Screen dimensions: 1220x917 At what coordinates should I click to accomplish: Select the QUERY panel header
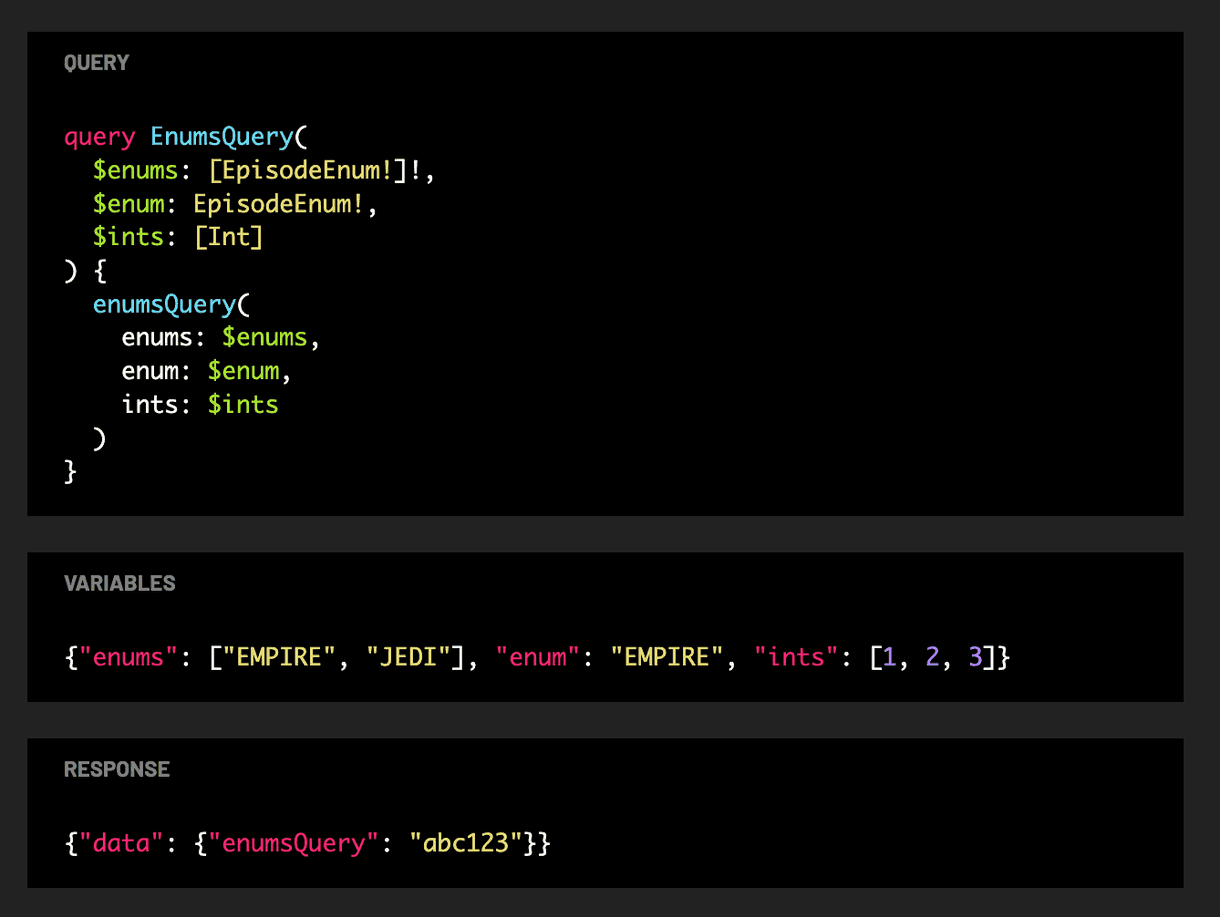96,62
